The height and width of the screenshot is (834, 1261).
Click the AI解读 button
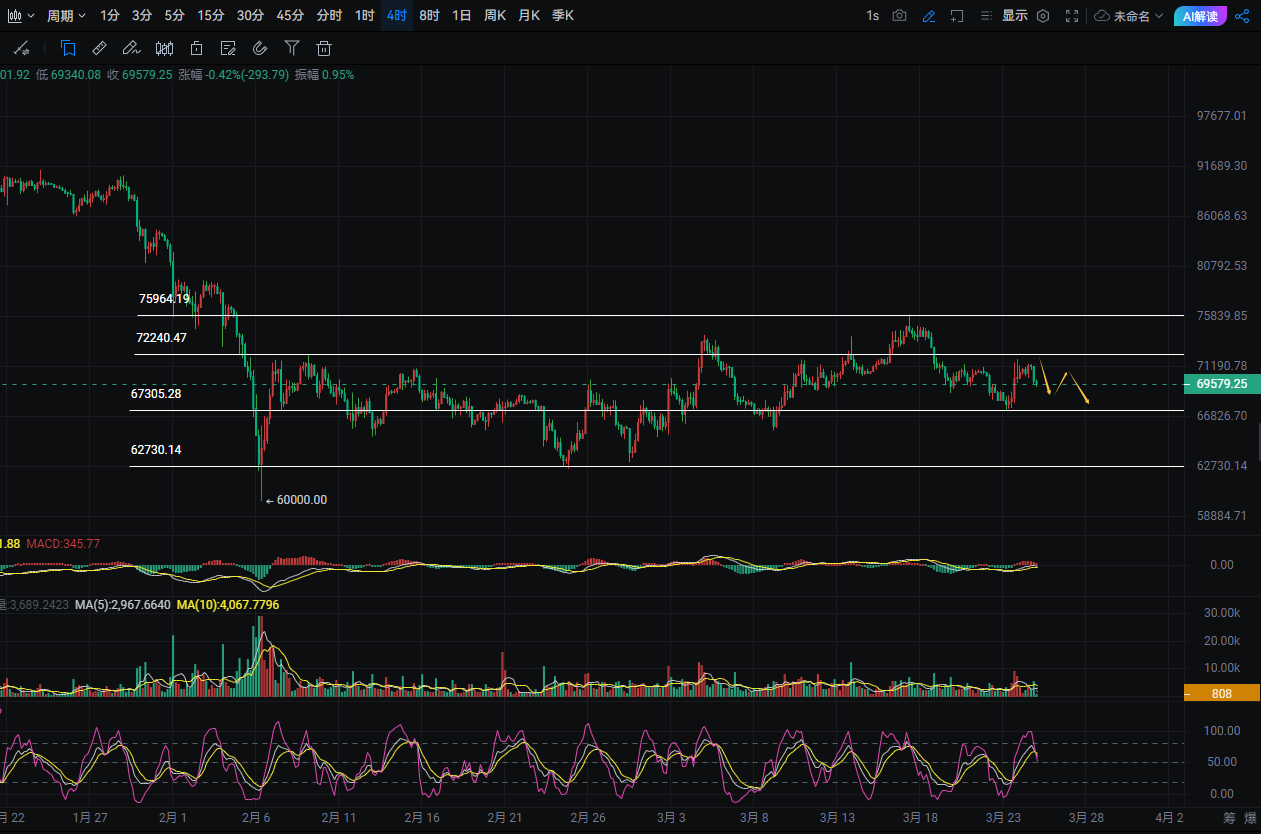[x=1200, y=16]
